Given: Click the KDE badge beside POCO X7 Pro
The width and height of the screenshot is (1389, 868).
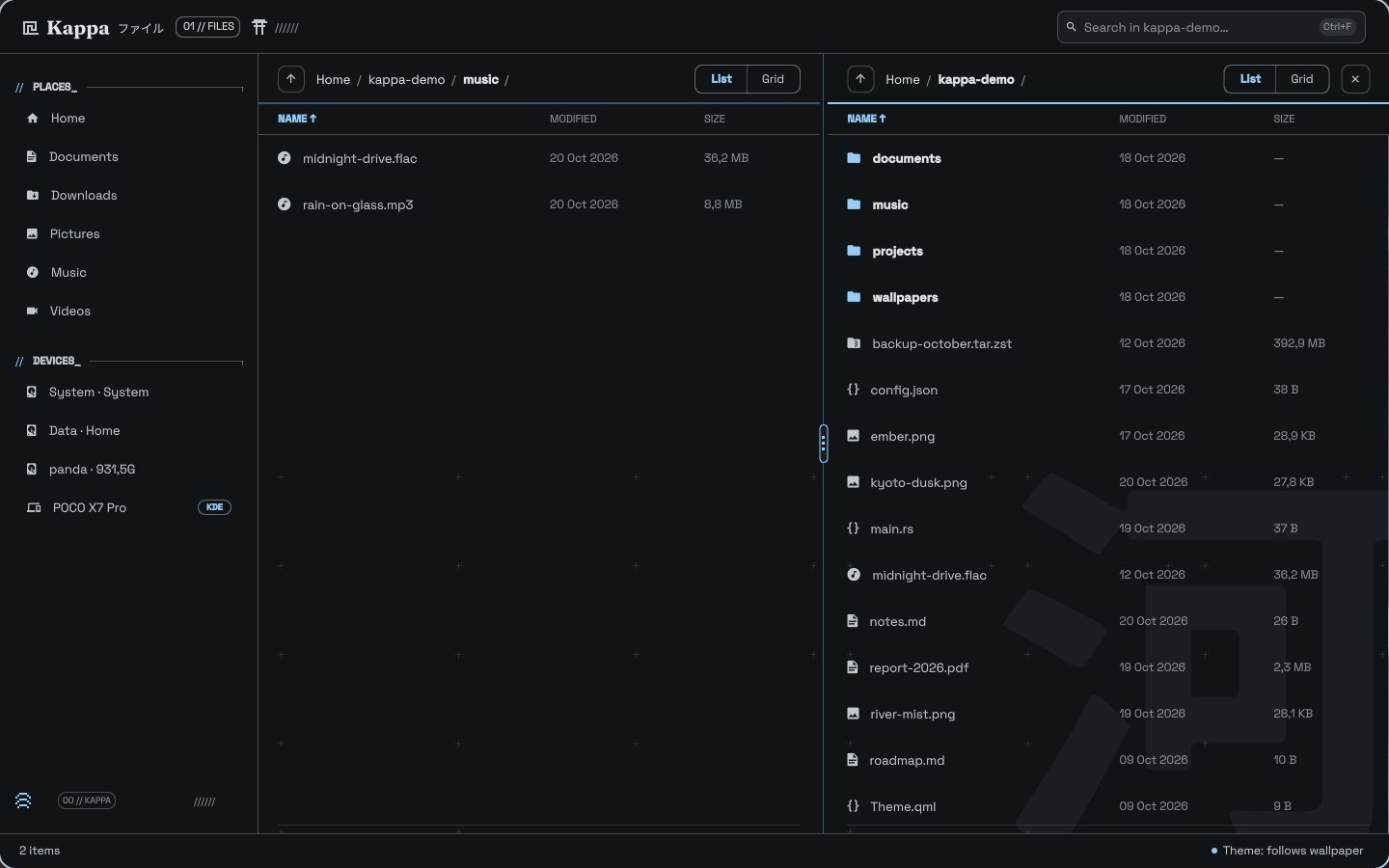Looking at the screenshot, I should (x=214, y=507).
